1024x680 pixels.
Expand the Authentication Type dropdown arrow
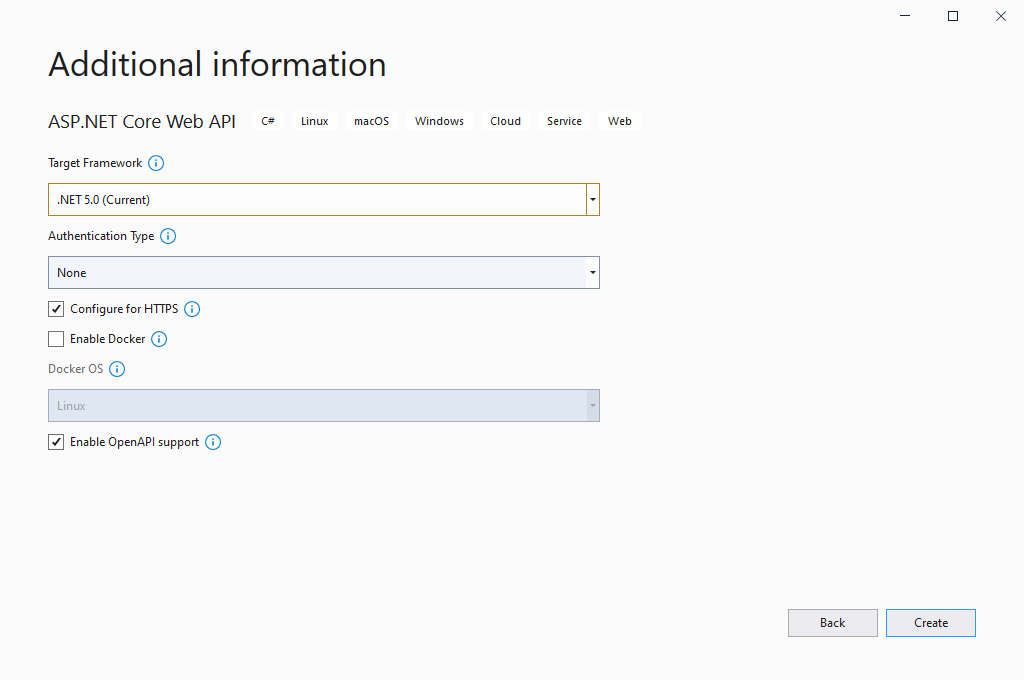(x=593, y=273)
